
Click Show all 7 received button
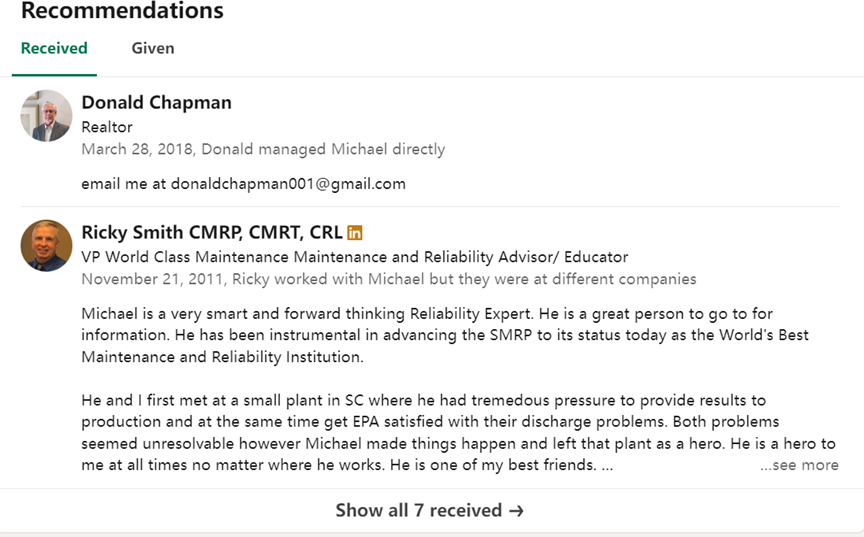(430, 510)
